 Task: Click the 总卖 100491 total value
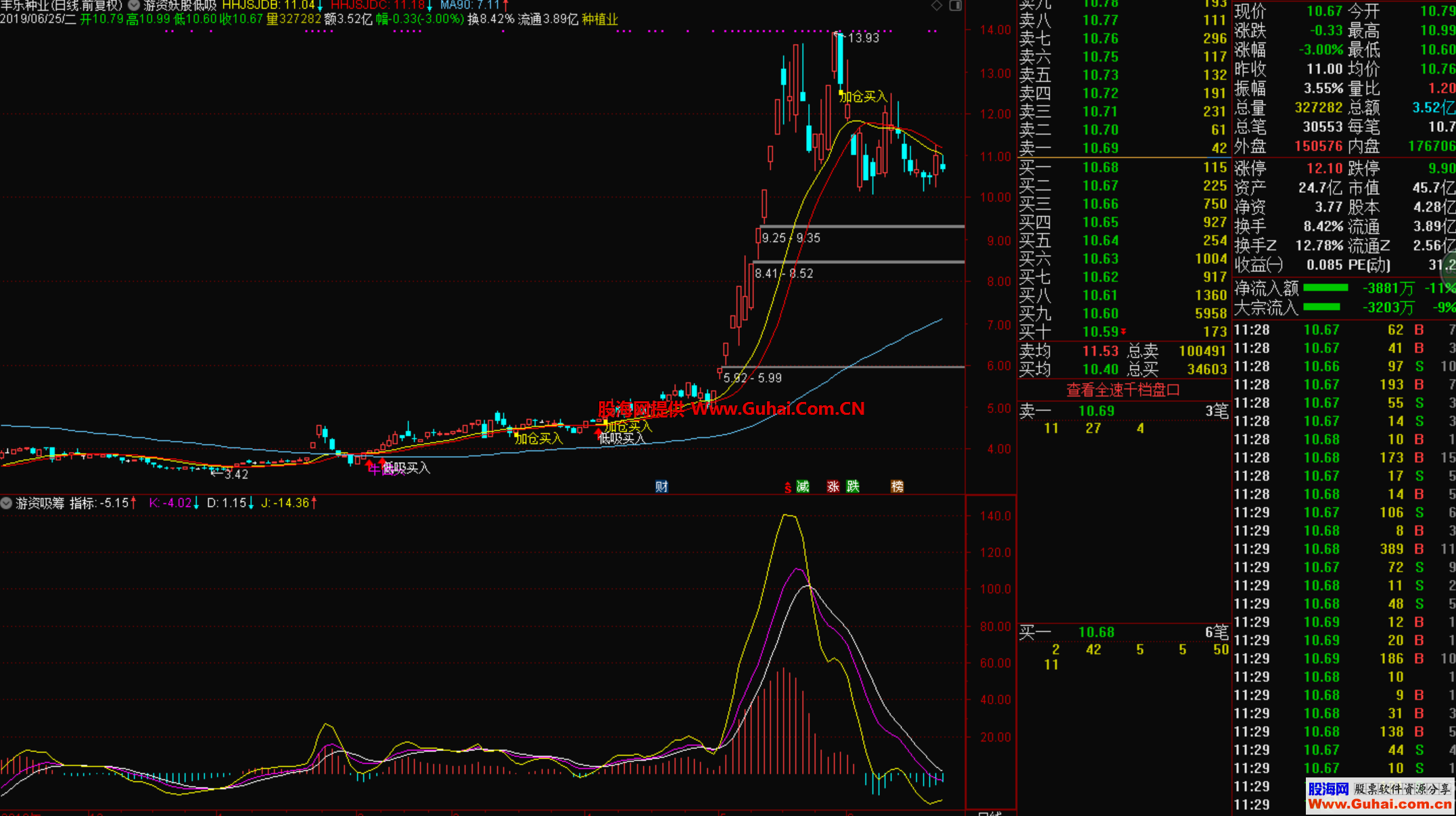coord(1202,351)
